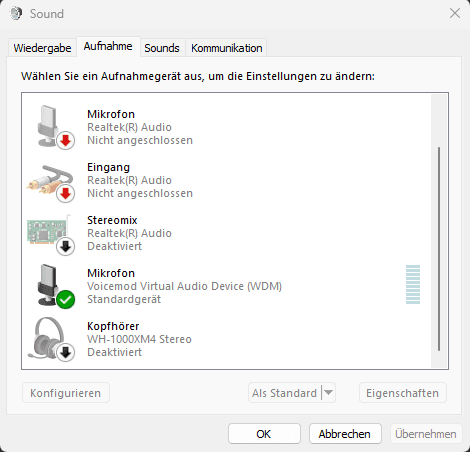Select the Stereomix sound card icon
The height and width of the screenshot is (452, 470).
[50, 234]
